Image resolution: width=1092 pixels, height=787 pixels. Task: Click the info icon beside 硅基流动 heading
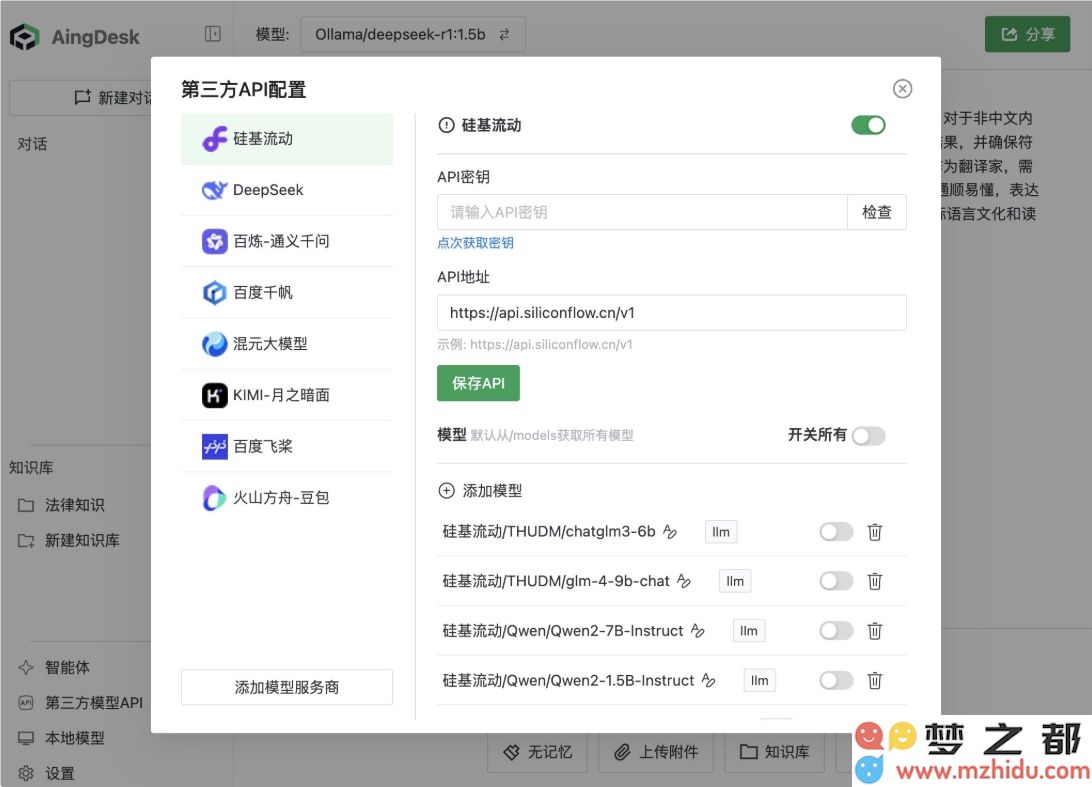coord(446,125)
